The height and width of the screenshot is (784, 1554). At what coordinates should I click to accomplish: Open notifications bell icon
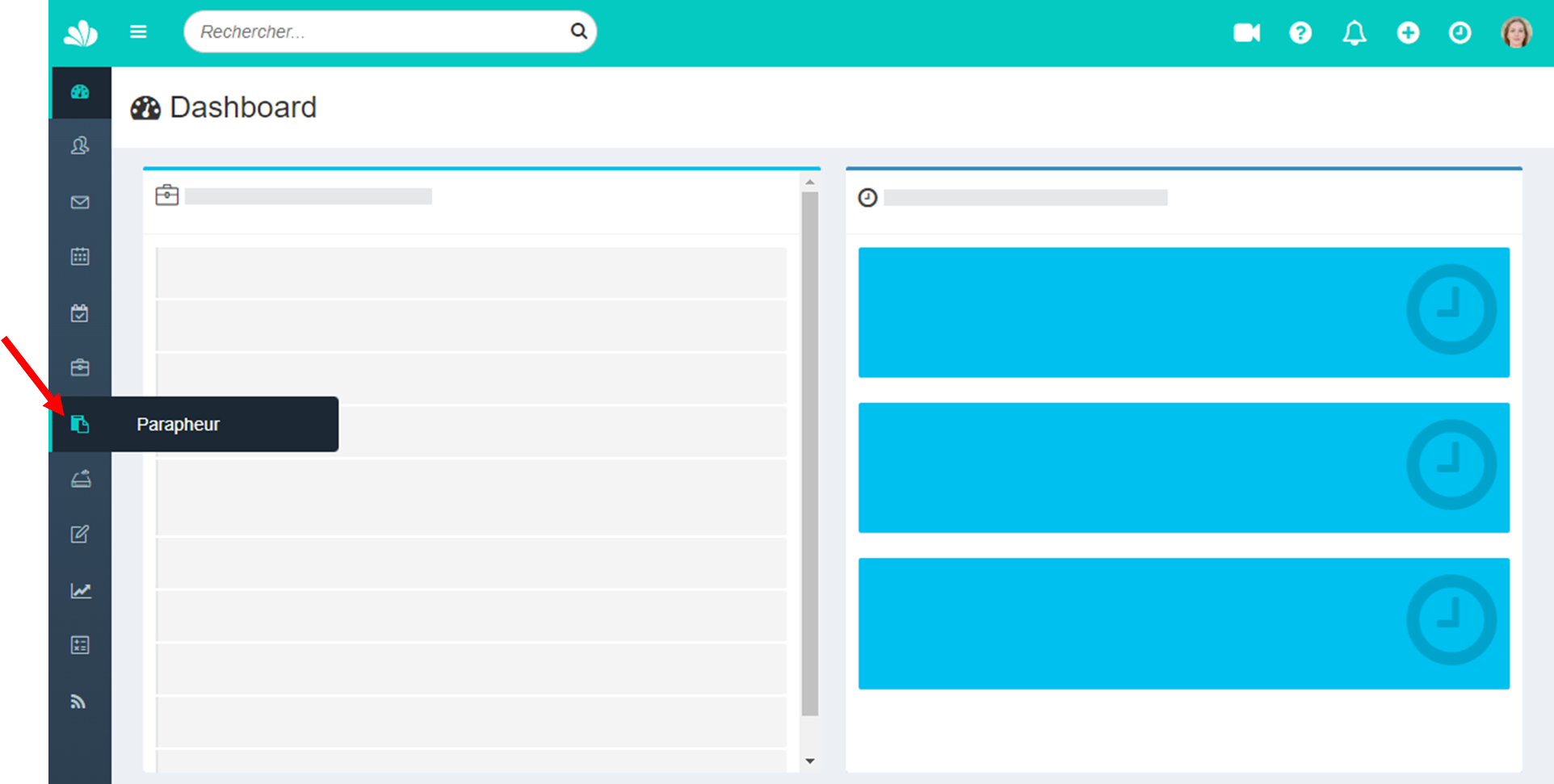[x=1354, y=32]
